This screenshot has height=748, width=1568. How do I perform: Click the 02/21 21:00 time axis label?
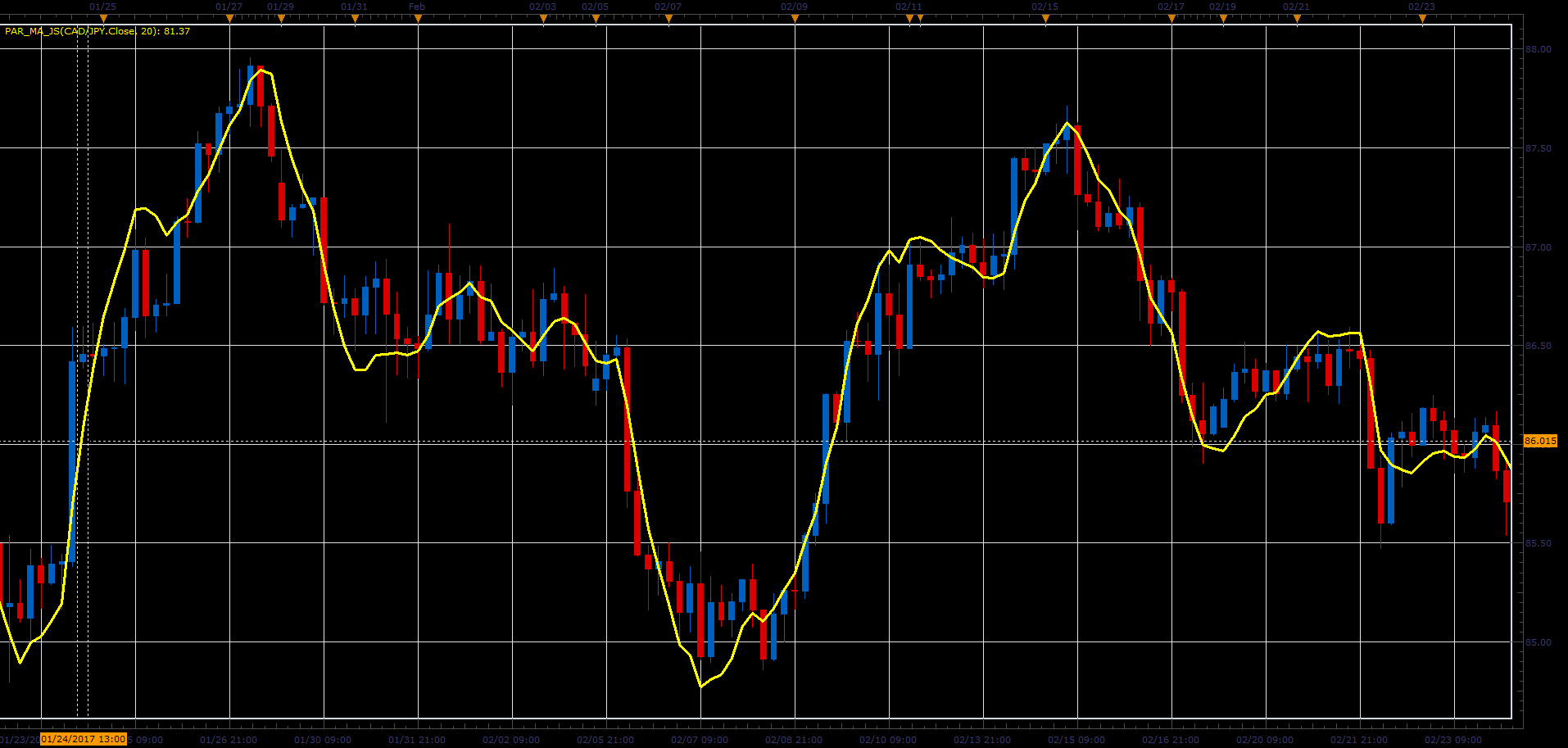tap(1359, 740)
